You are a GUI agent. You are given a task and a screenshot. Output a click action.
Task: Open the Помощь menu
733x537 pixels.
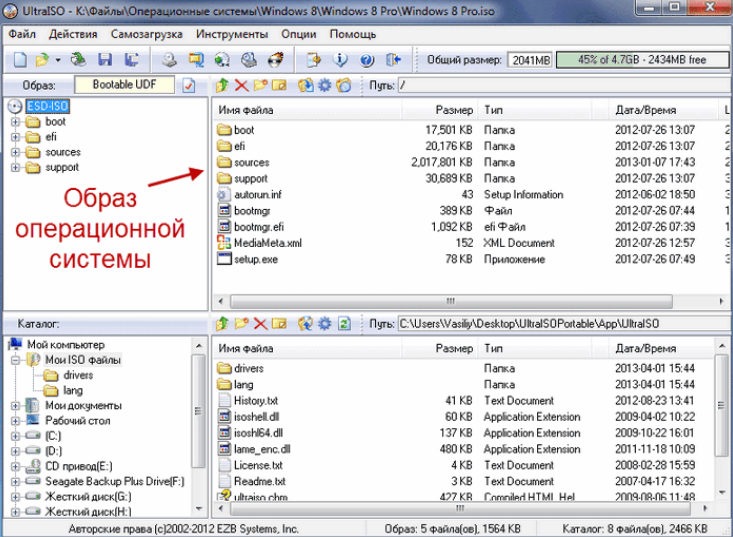353,34
